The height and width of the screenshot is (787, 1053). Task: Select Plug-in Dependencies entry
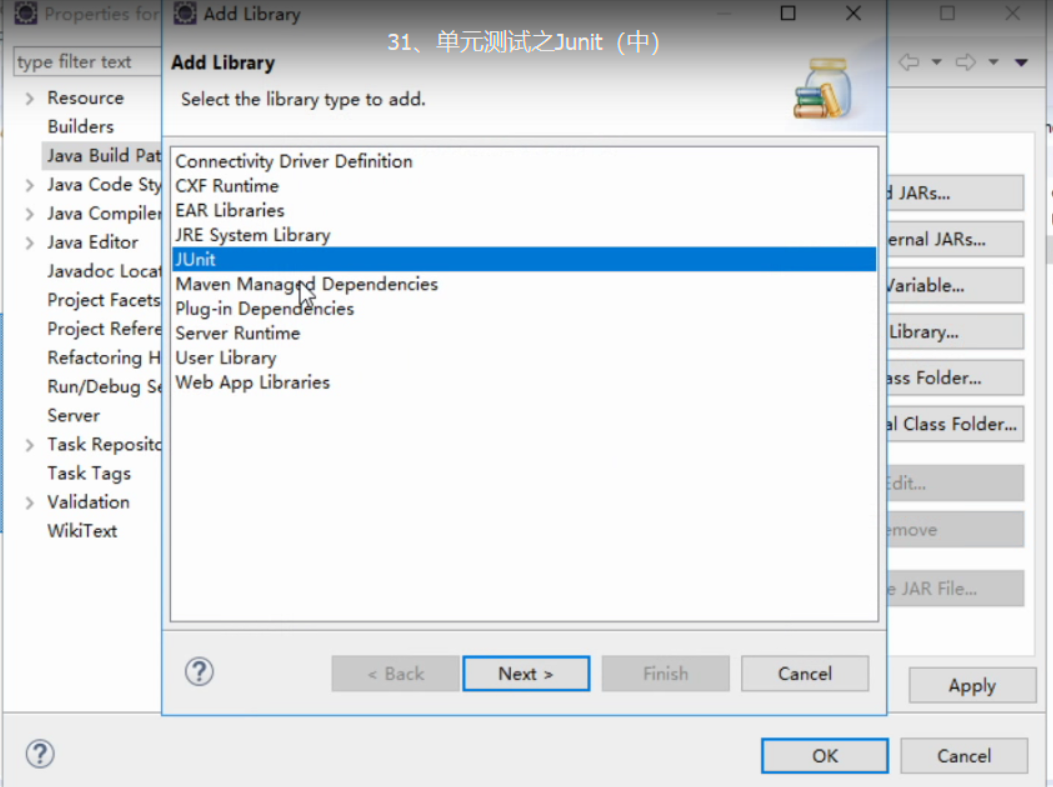pyautogui.click(x=524, y=309)
